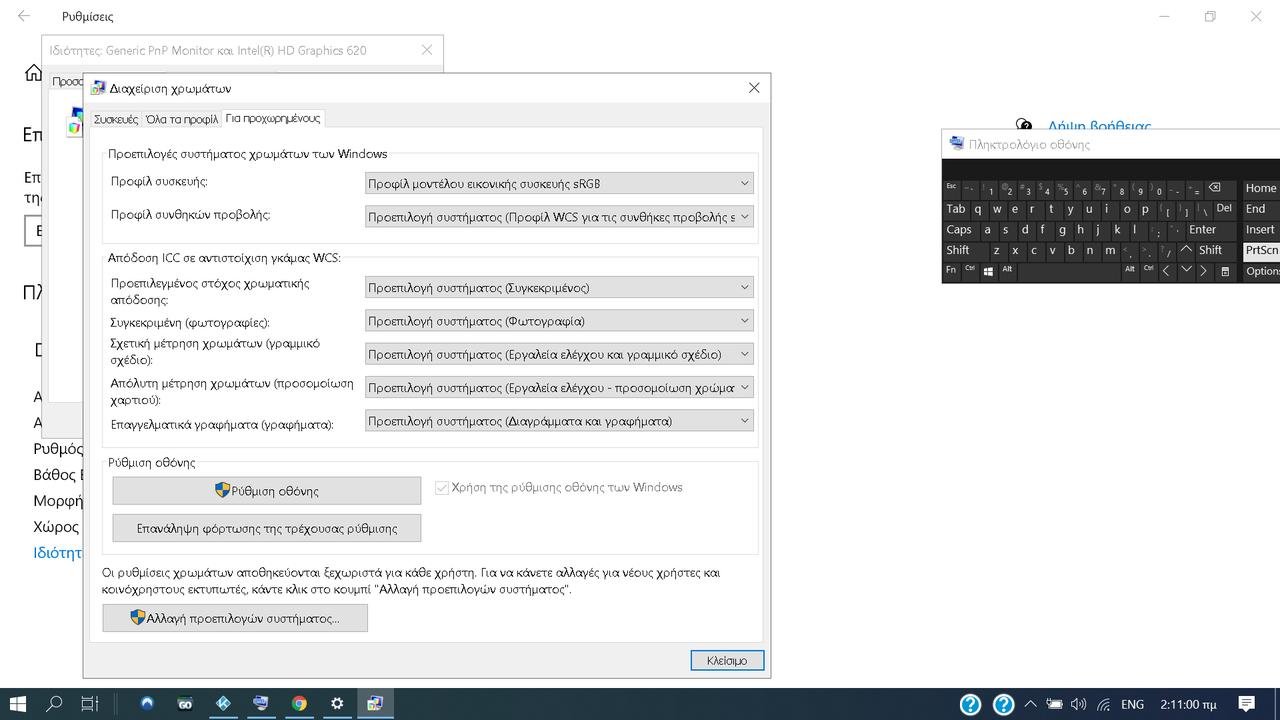The image size is (1280, 720).
Task: Open Σχετική μέτρηση χρωμάτων dropdown
Action: point(559,354)
